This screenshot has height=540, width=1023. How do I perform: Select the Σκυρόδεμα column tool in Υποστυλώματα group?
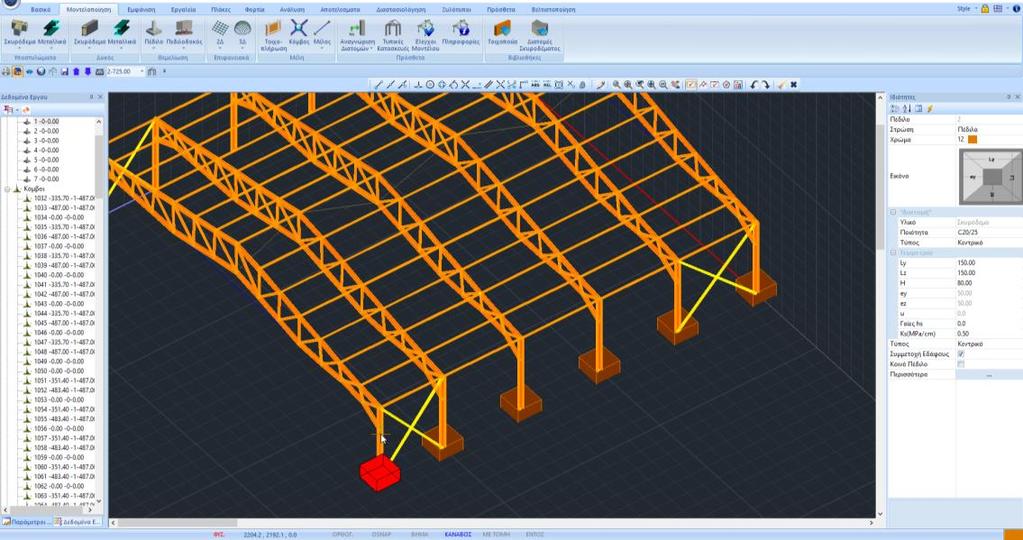(x=18, y=33)
